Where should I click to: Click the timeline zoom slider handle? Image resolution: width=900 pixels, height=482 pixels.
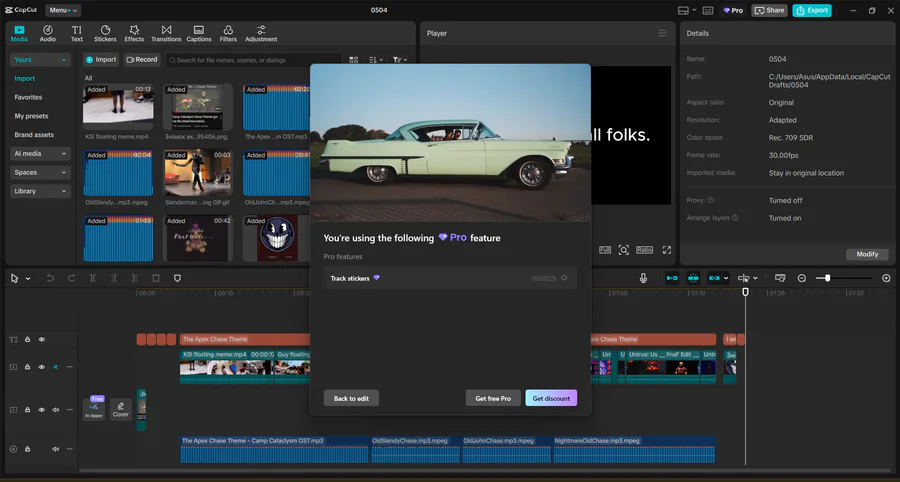(x=827, y=278)
